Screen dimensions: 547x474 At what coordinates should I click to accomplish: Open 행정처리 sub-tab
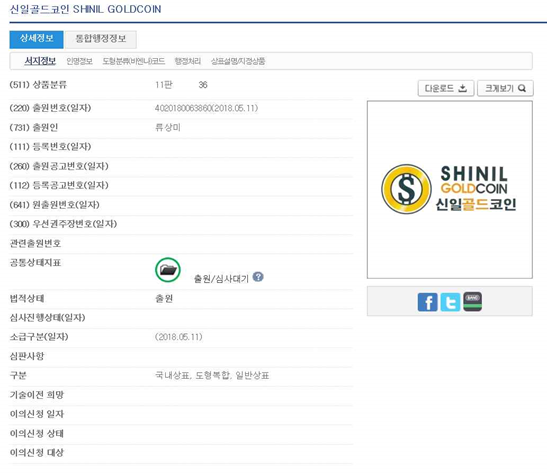click(x=188, y=61)
